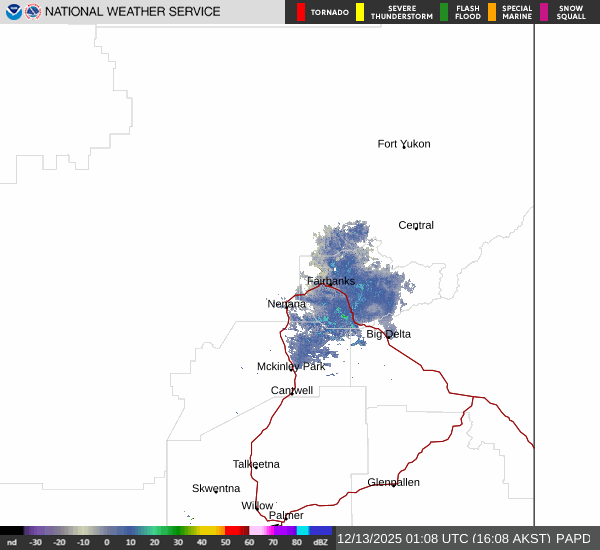Click the green Flash Flood legend swatch
Screen dimensions: 600x550
click(x=444, y=12)
